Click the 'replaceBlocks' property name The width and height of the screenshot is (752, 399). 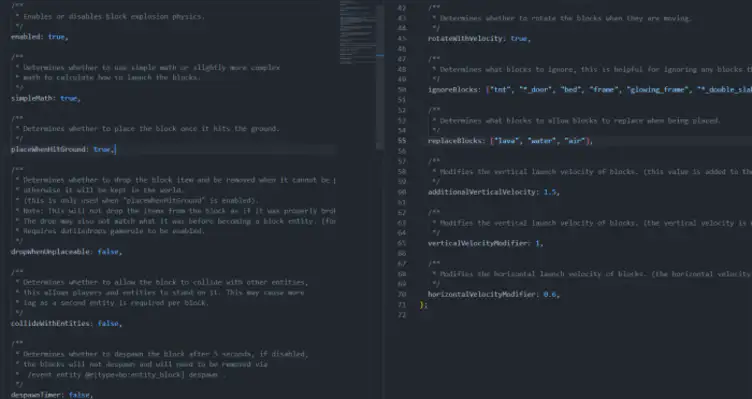455,141
